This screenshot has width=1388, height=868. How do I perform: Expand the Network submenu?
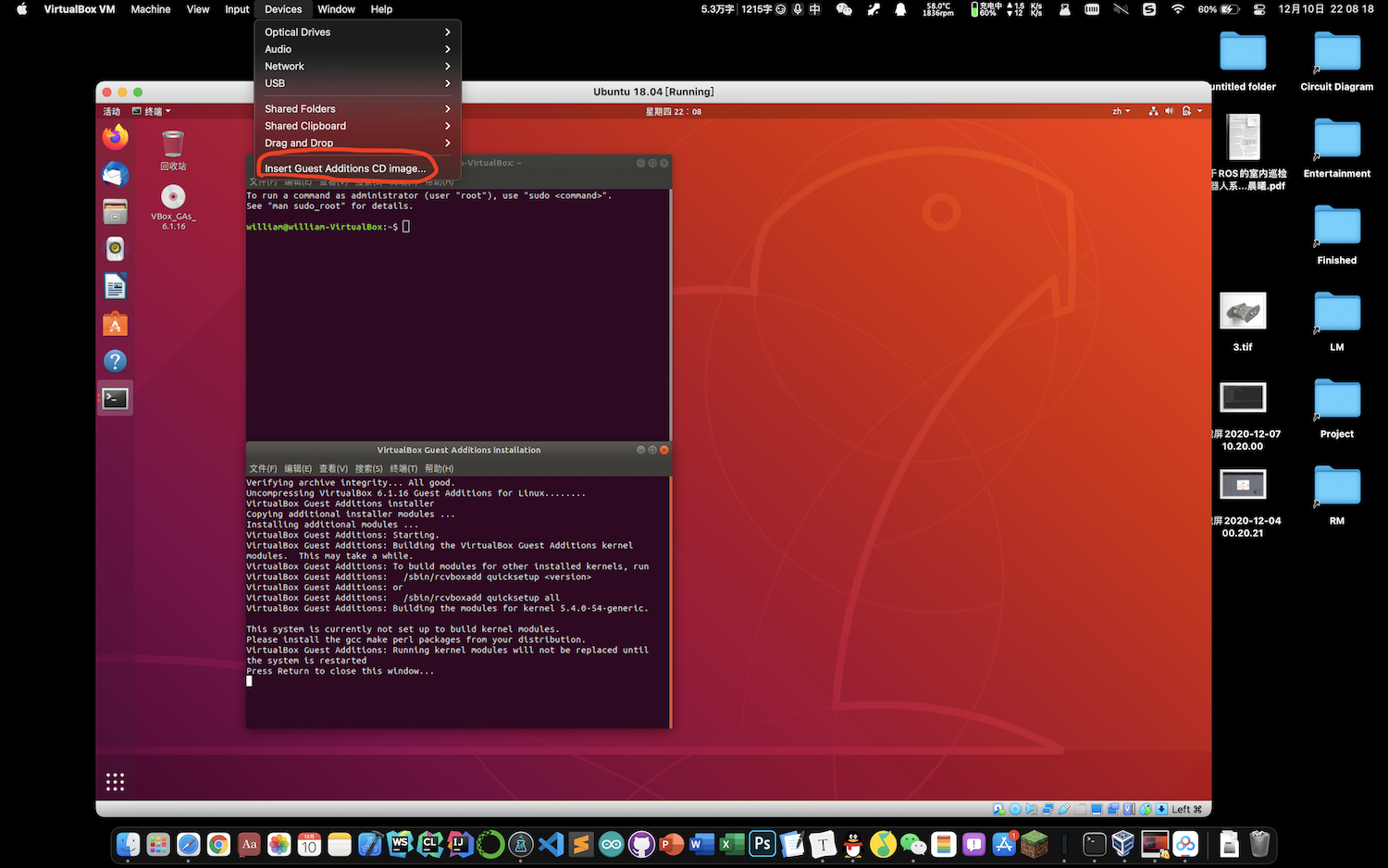(x=357, y=67)
